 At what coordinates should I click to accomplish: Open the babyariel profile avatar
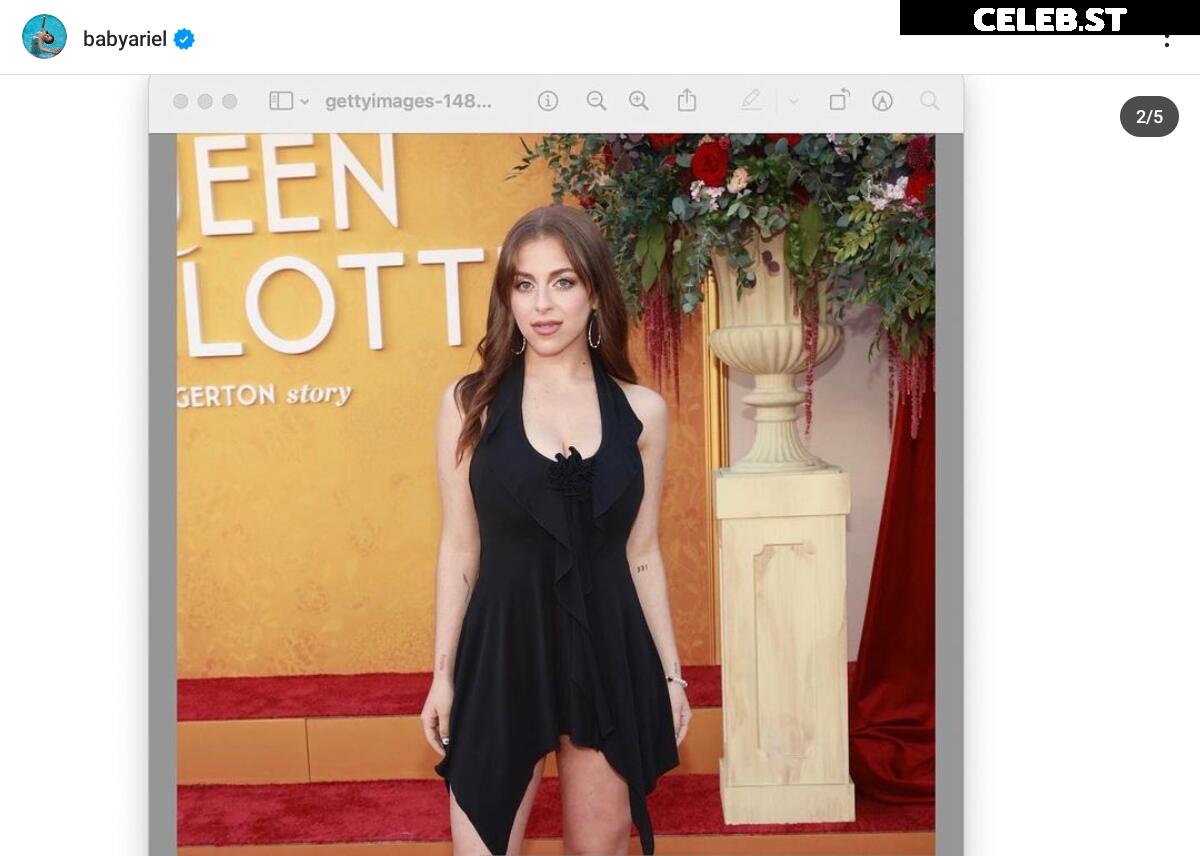45,37
